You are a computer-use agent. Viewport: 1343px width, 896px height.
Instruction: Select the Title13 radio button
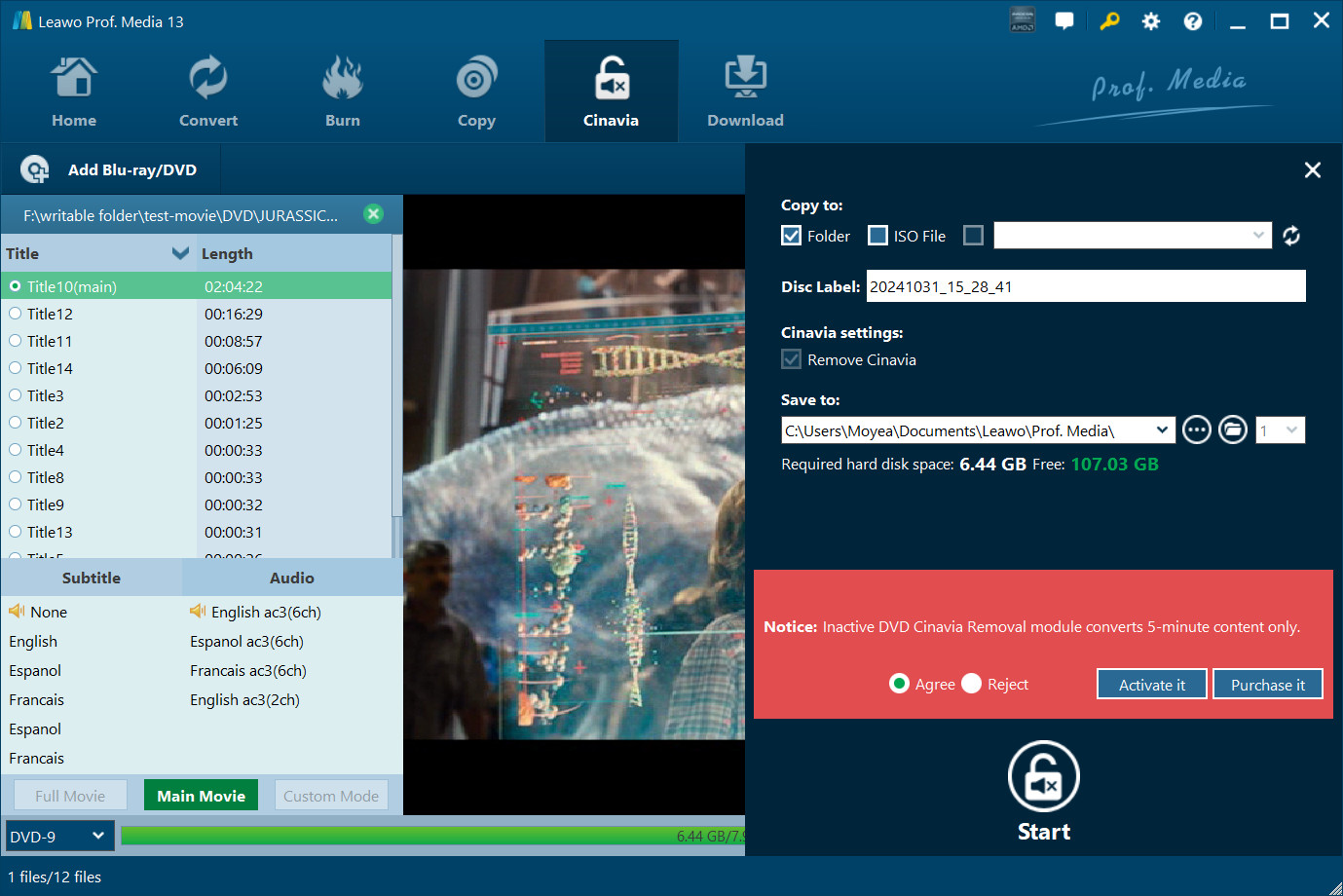(x=15, y=532)
